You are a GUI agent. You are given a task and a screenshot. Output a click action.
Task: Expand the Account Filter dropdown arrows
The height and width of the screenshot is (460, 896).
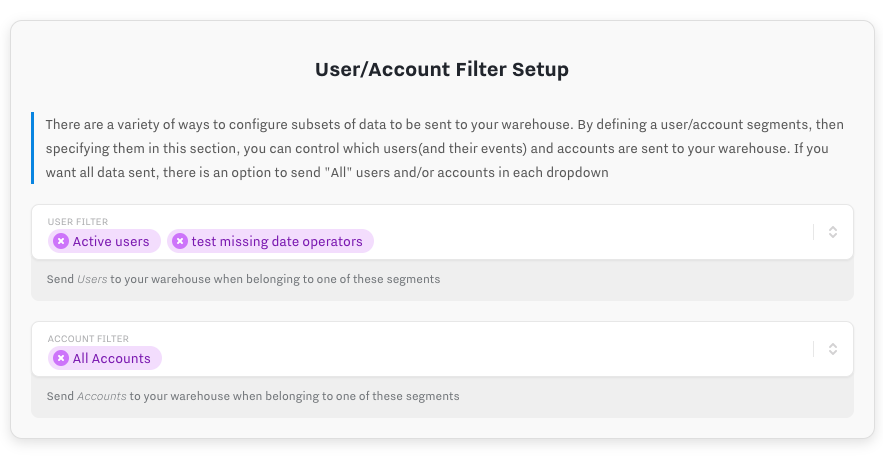(x=833, y=349)
